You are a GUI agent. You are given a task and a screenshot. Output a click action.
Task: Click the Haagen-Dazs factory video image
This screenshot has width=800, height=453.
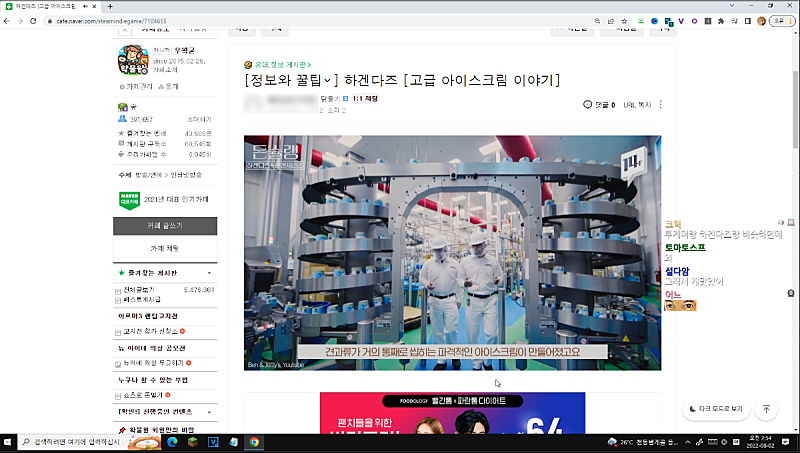[453, 253]
